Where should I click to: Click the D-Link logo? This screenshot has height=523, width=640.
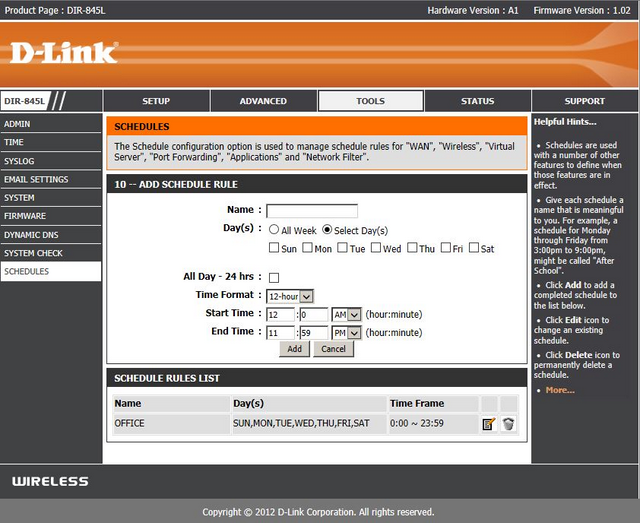[x=64, y=52]
